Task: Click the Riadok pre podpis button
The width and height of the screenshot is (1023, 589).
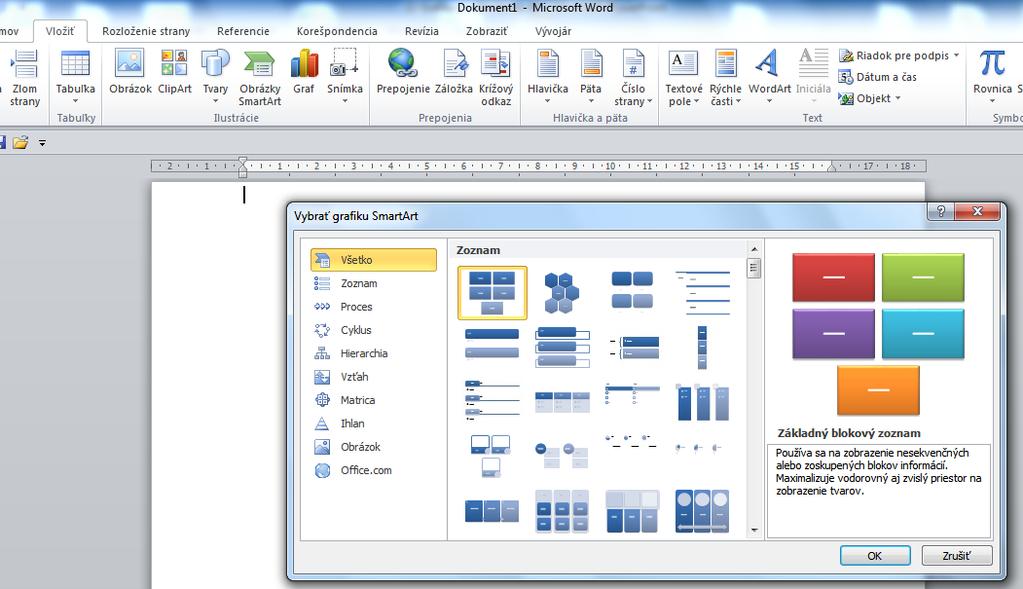Action: [898, 55]
